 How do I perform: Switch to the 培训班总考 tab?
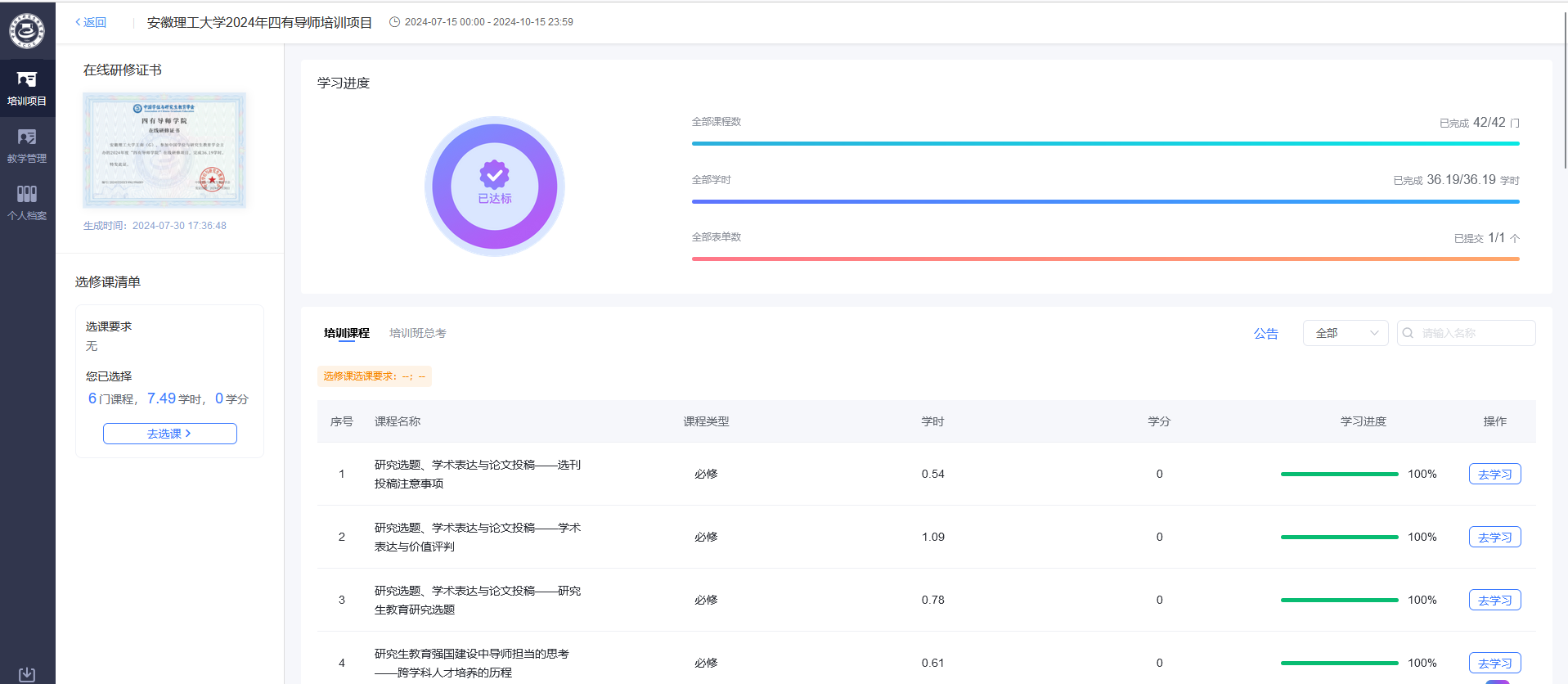[x=417, y=333]
